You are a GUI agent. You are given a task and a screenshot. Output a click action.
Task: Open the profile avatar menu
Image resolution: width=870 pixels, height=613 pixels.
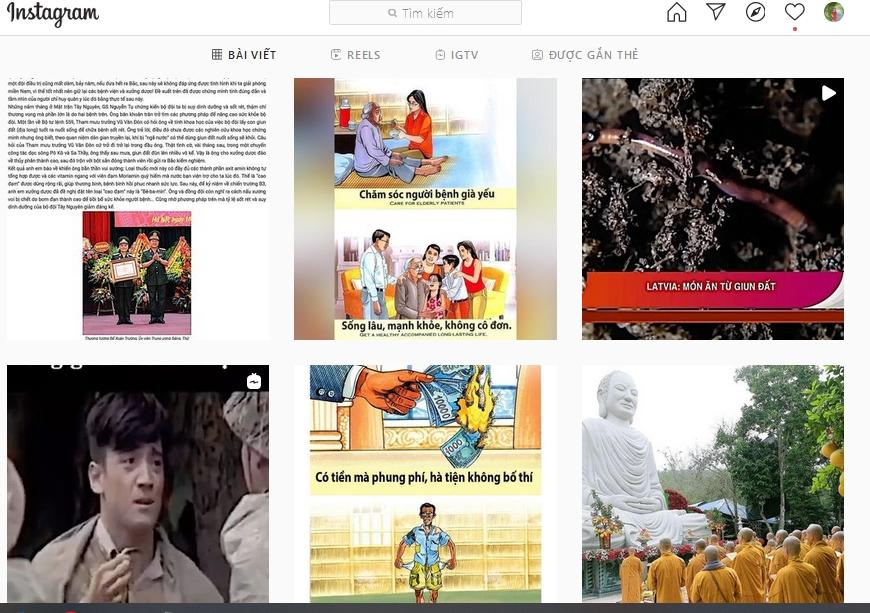coord(833,12)
